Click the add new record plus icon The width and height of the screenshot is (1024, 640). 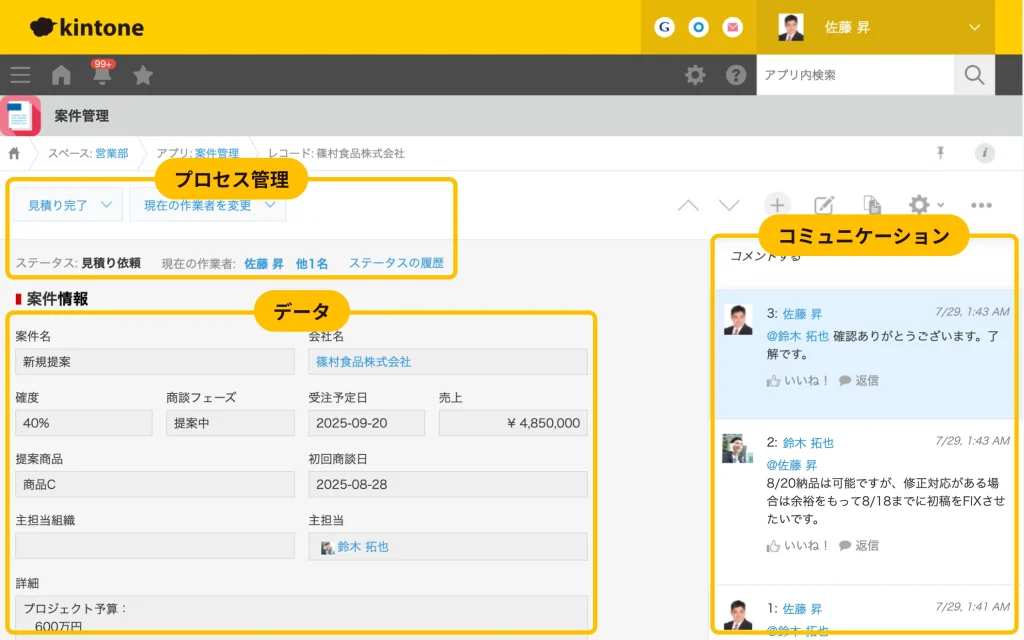(x=778, y=205)
